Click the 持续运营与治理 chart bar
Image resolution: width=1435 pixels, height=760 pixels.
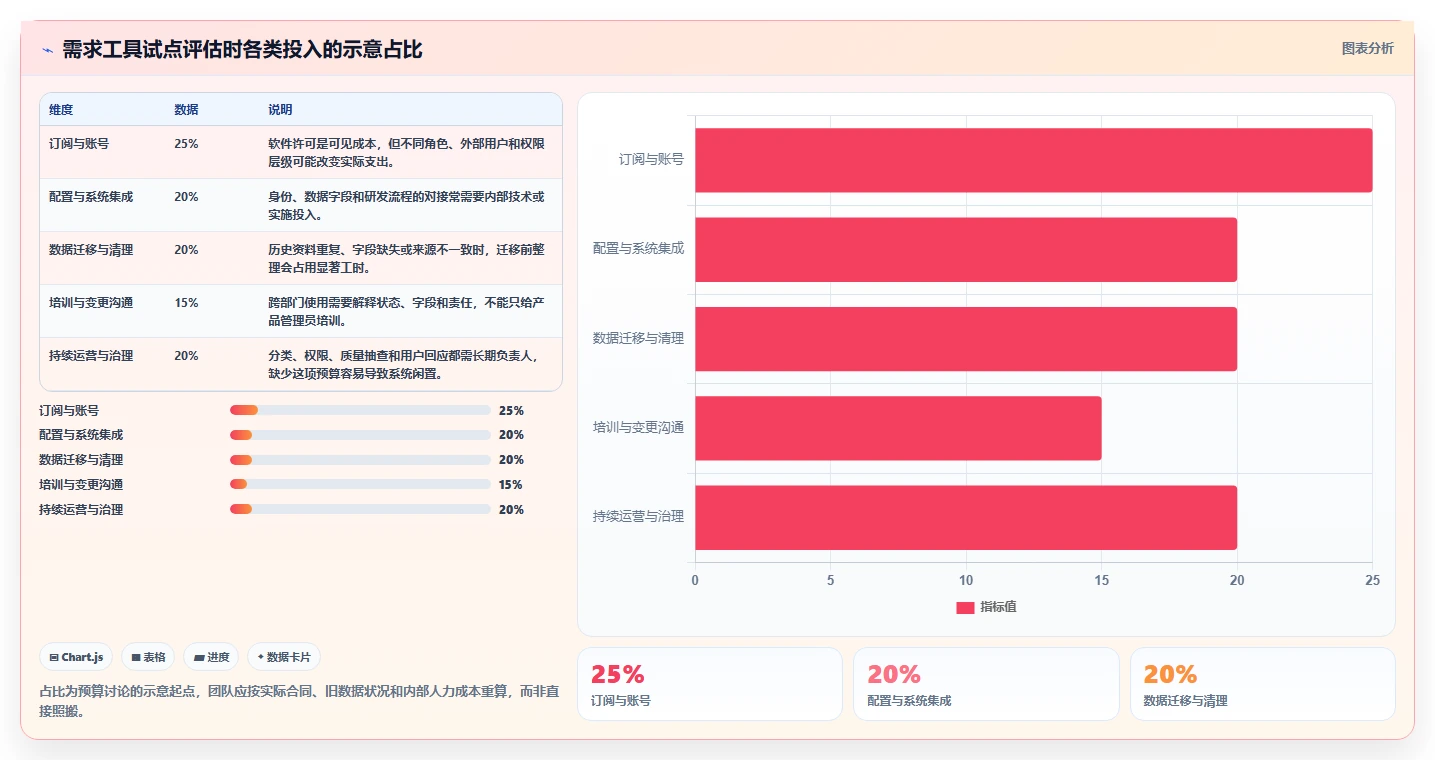click(966, 517)
